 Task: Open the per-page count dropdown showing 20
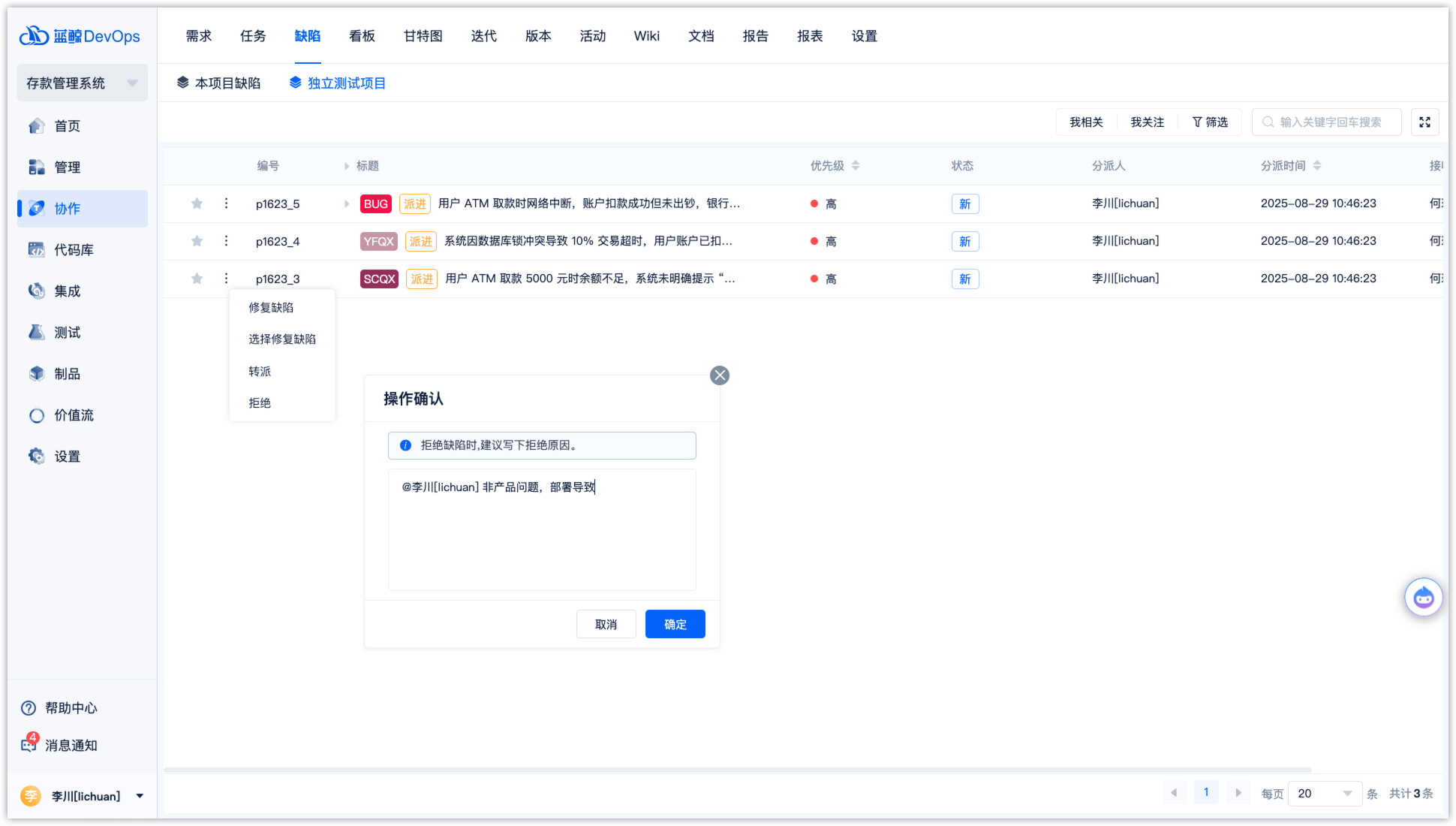[1324, 794]
